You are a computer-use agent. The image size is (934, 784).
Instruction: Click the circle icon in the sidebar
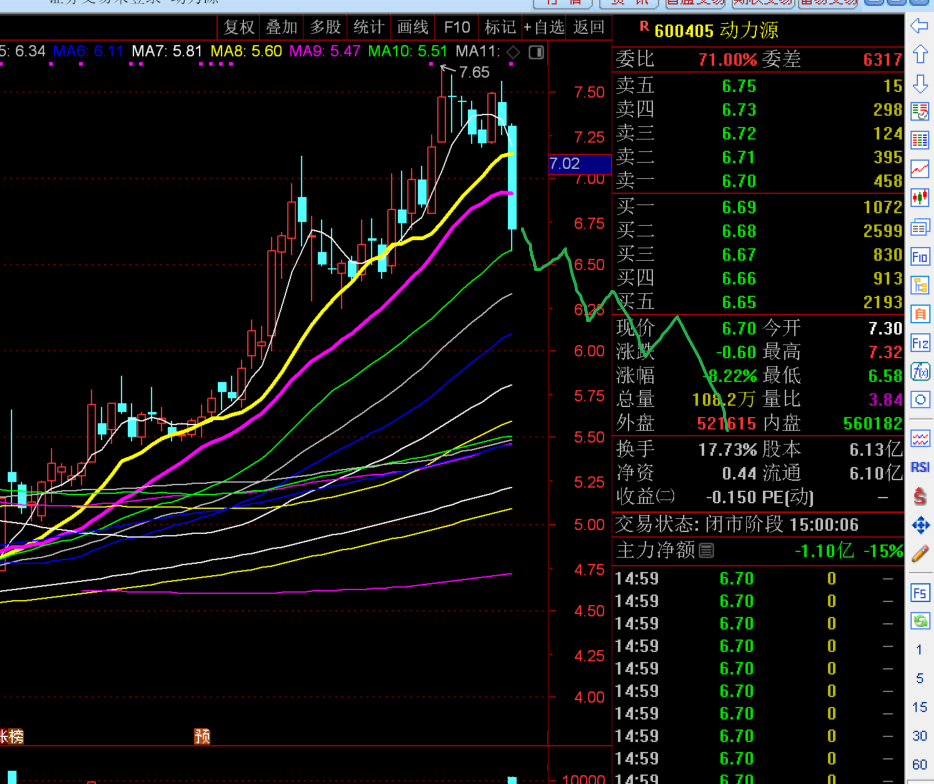point(920,400)
